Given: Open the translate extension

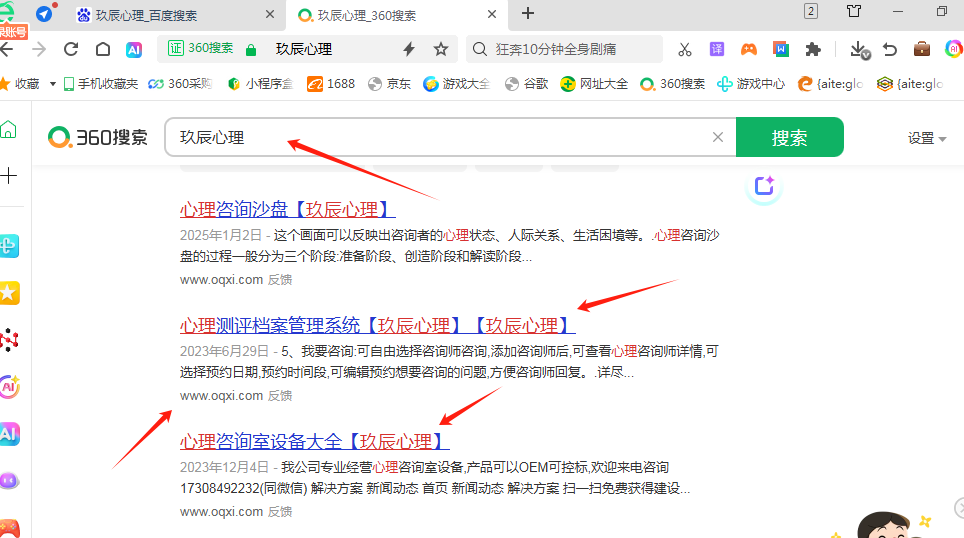Looking at the screenshot, I should [717, 49].
